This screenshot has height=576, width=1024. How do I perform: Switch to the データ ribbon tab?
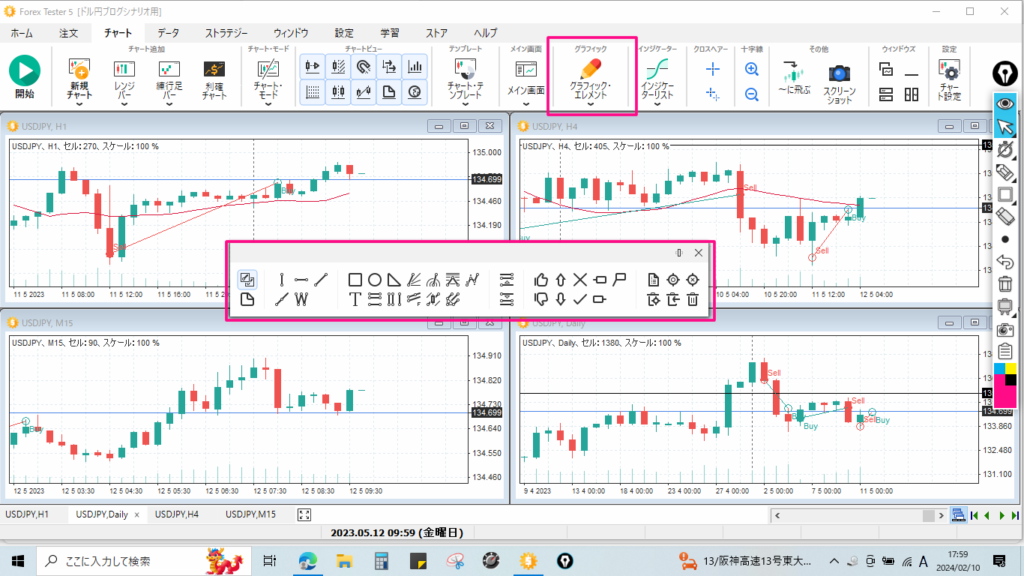point(168,33)
